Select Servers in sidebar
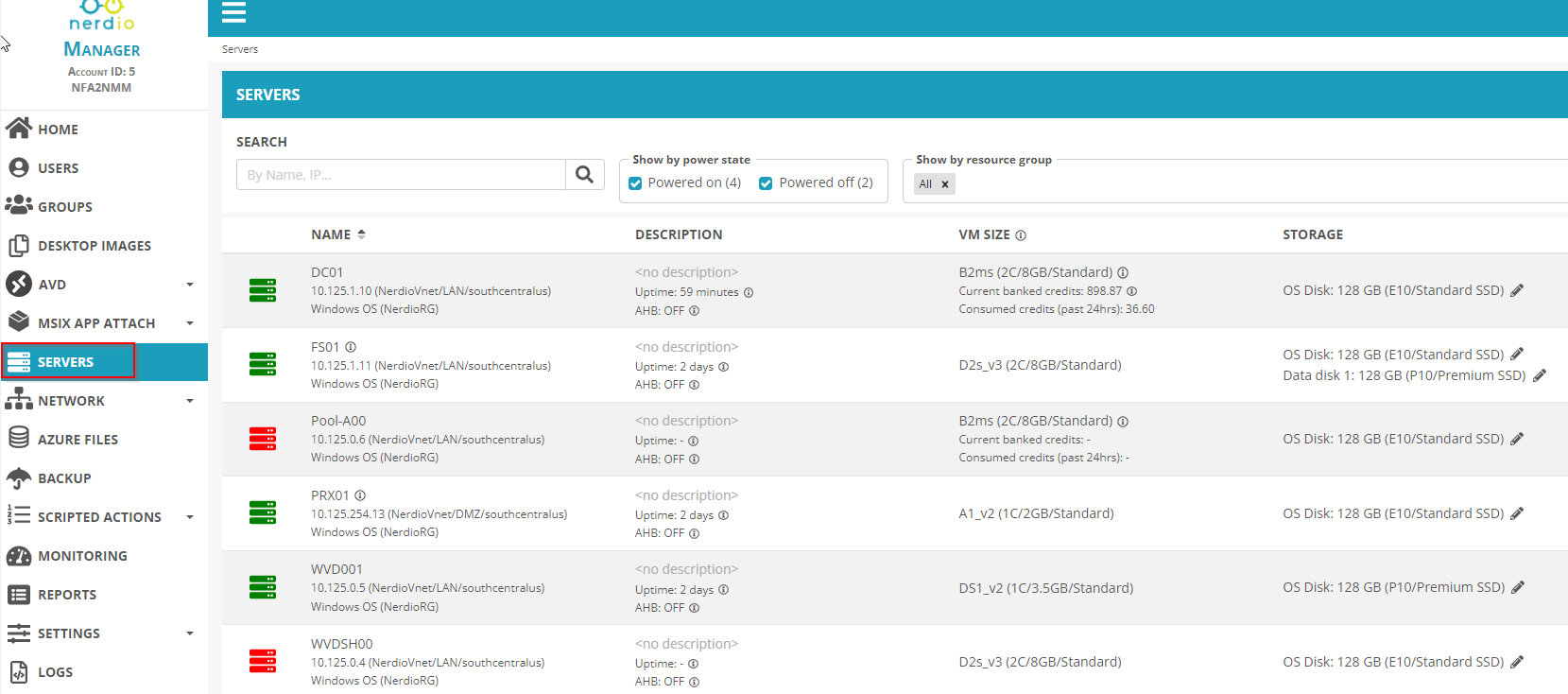 (104, 362)
